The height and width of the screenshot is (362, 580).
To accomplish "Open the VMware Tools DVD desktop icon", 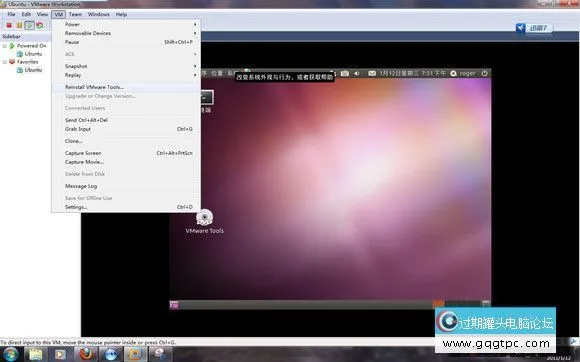I will (205, 221).
